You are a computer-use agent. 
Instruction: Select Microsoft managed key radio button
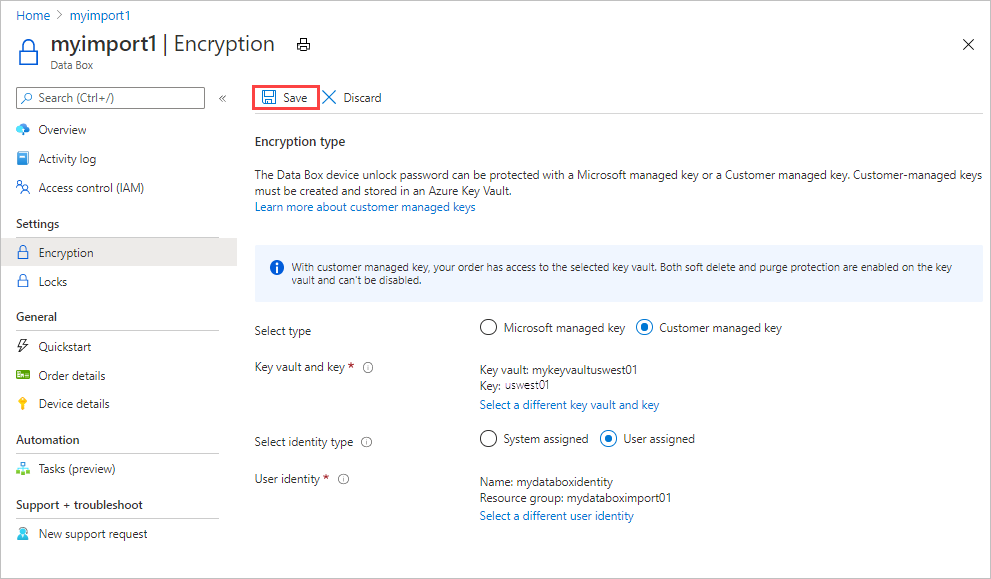pyautogui.click(x=488, y=327)
